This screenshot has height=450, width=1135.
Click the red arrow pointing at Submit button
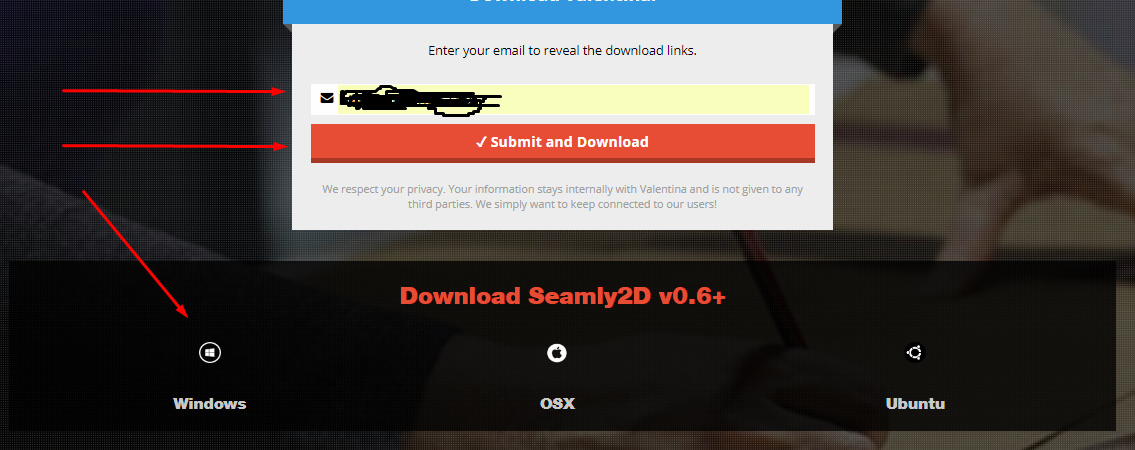(x=174, y=146)
